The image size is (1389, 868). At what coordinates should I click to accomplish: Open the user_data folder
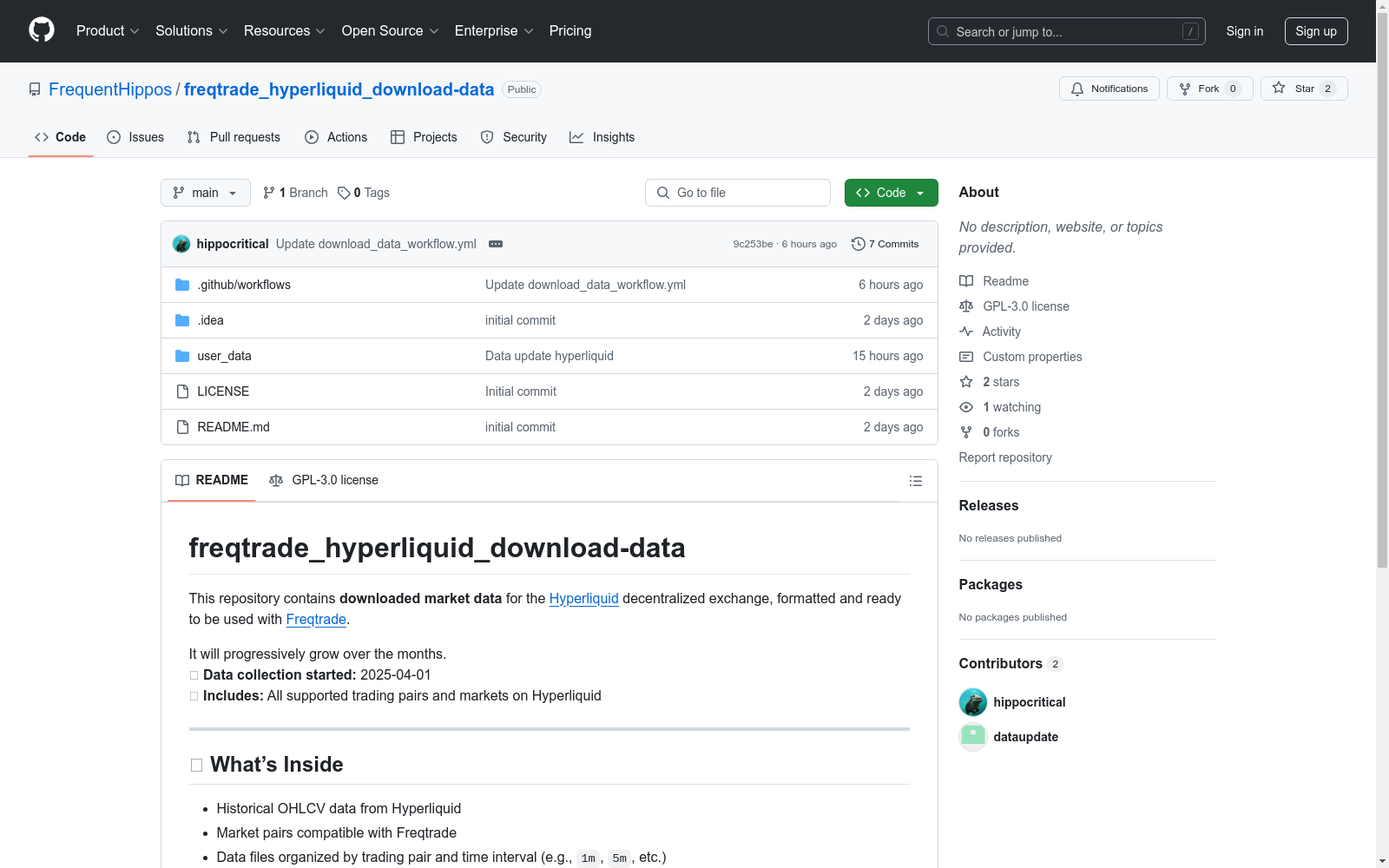[224, 356]
